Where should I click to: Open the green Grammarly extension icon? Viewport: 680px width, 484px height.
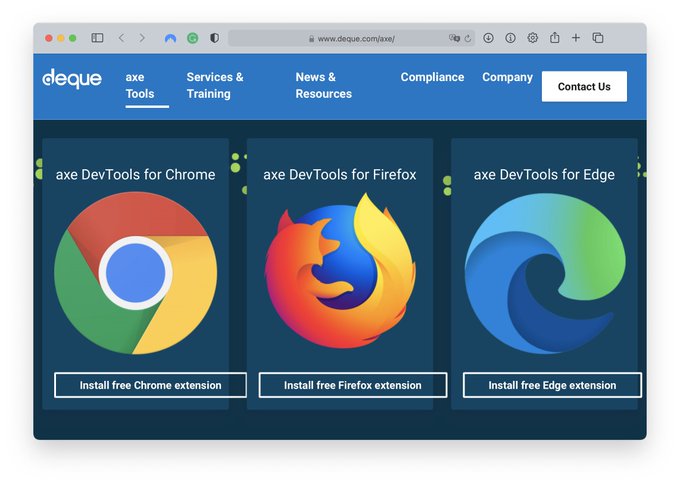193,39
